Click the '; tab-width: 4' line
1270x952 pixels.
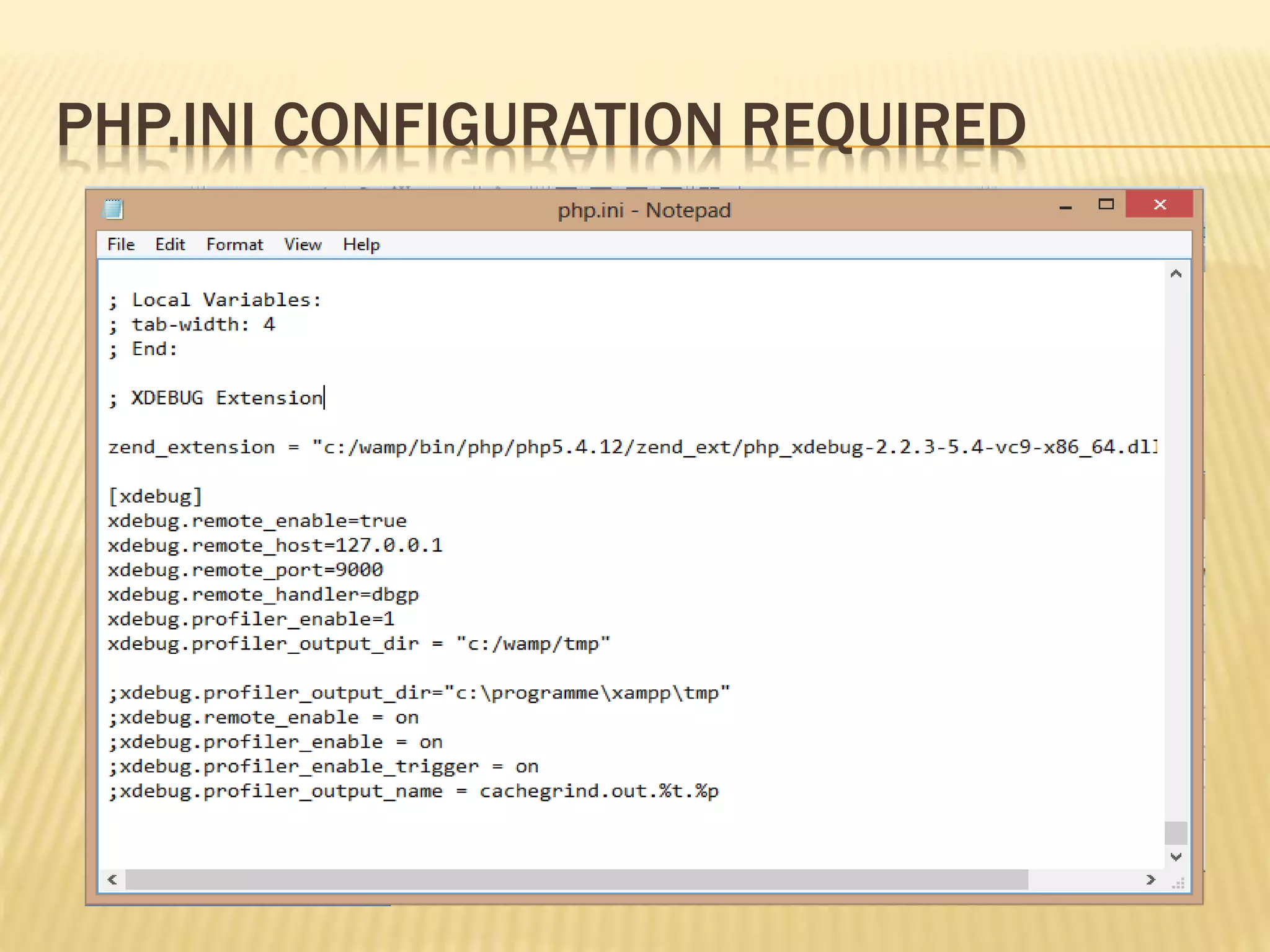coord(192,324)
